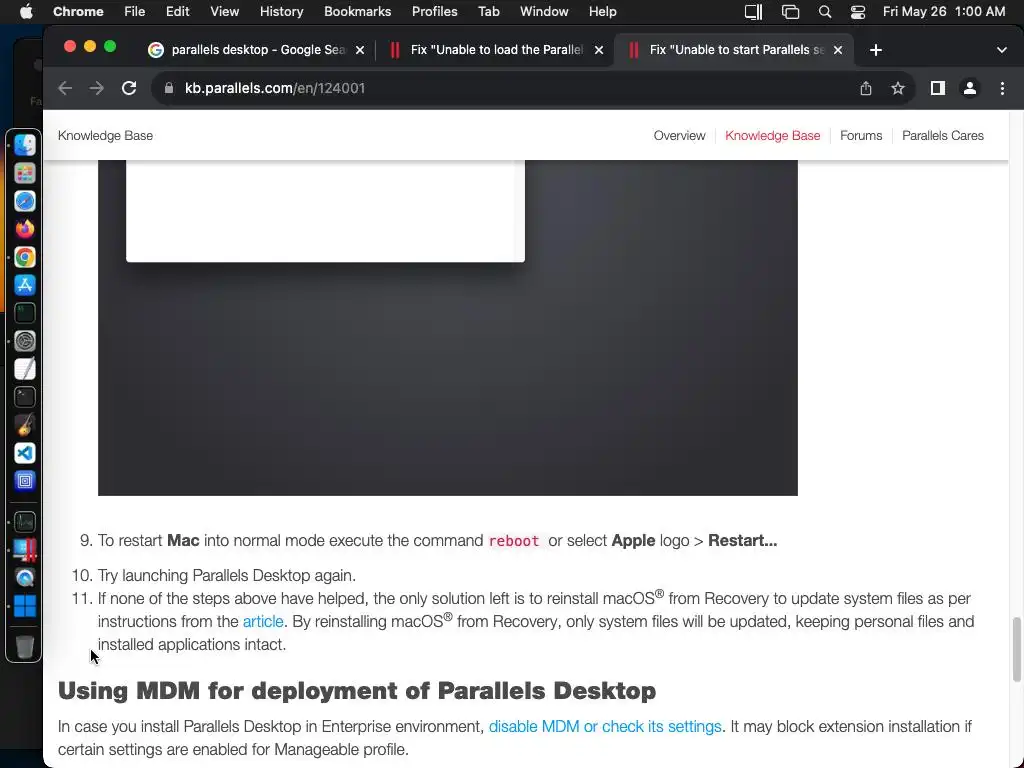This screenshot has height=768, width=1024.
Task: Launch Firefox from the dock
Action: pyautogui.click(x=25, y=229)
